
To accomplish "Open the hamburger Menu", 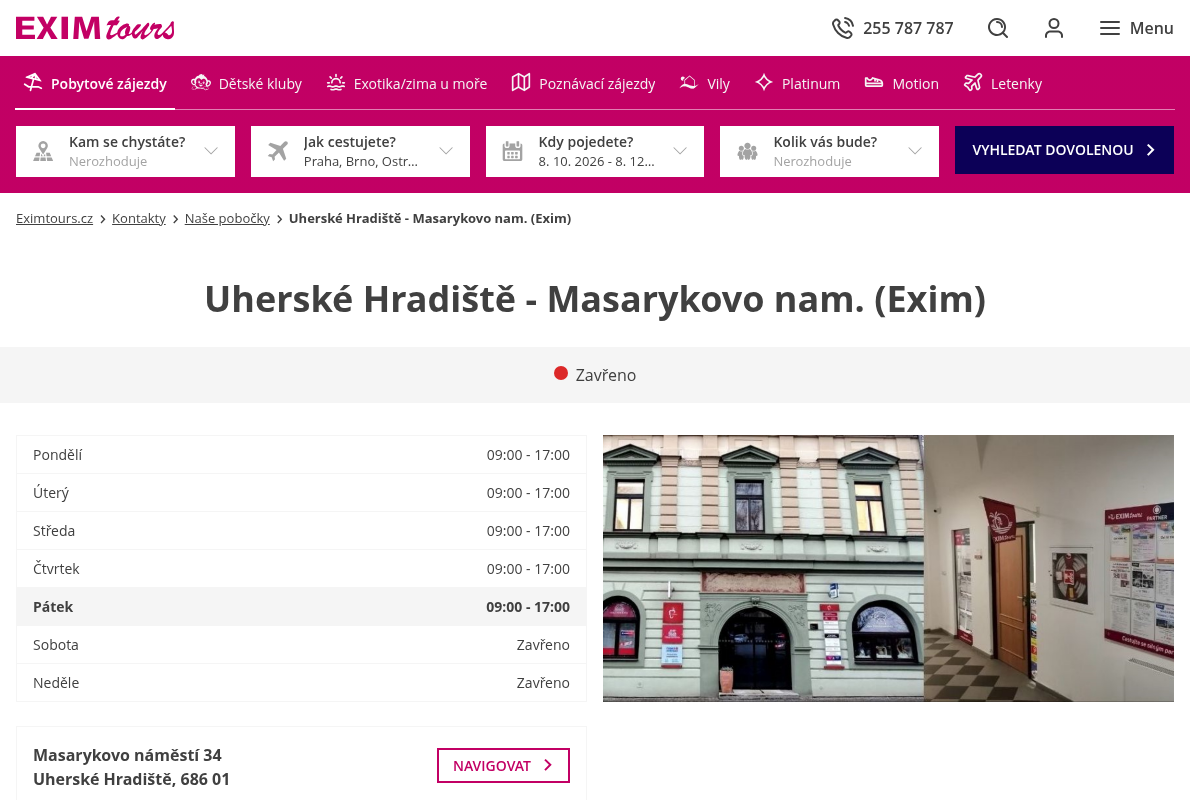I will 1136,28.
